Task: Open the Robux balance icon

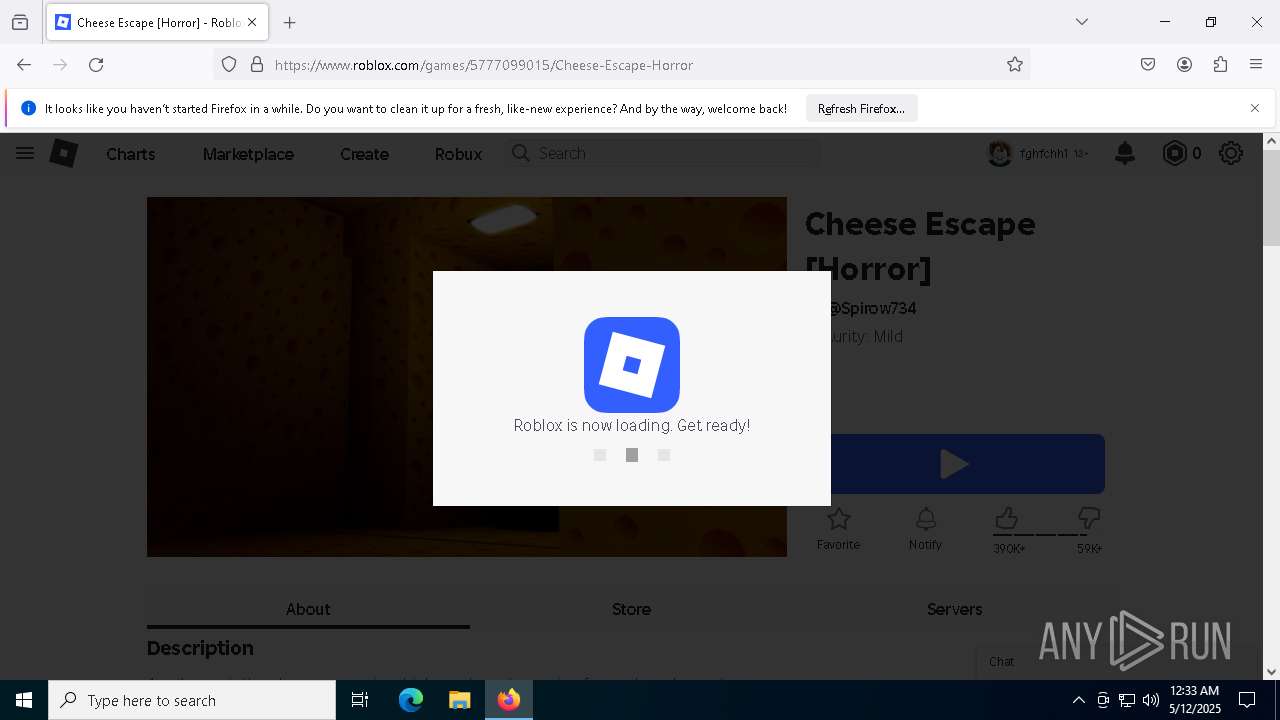Action: coord(1174,153)
